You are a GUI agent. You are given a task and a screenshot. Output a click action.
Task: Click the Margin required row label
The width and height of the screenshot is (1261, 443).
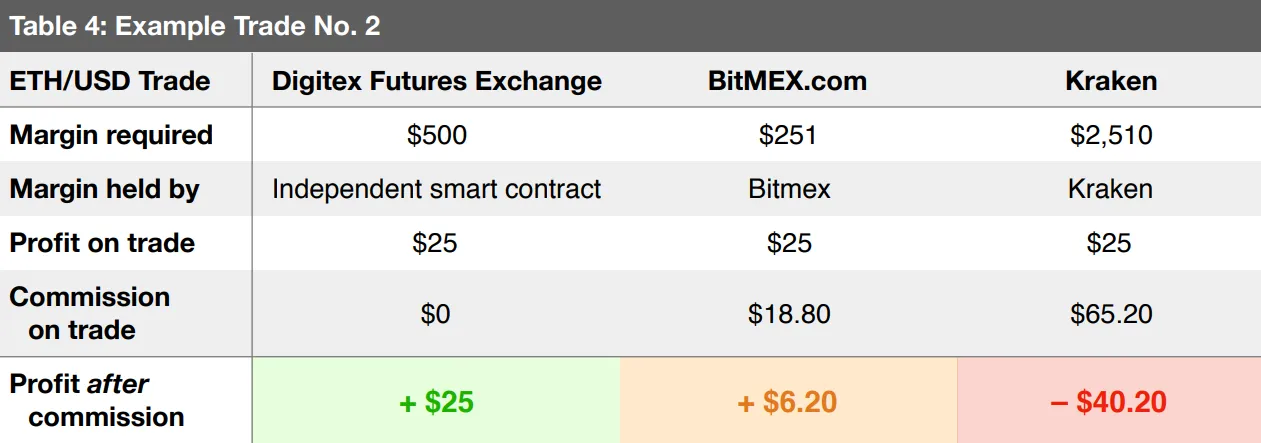(x=111, y=135)
